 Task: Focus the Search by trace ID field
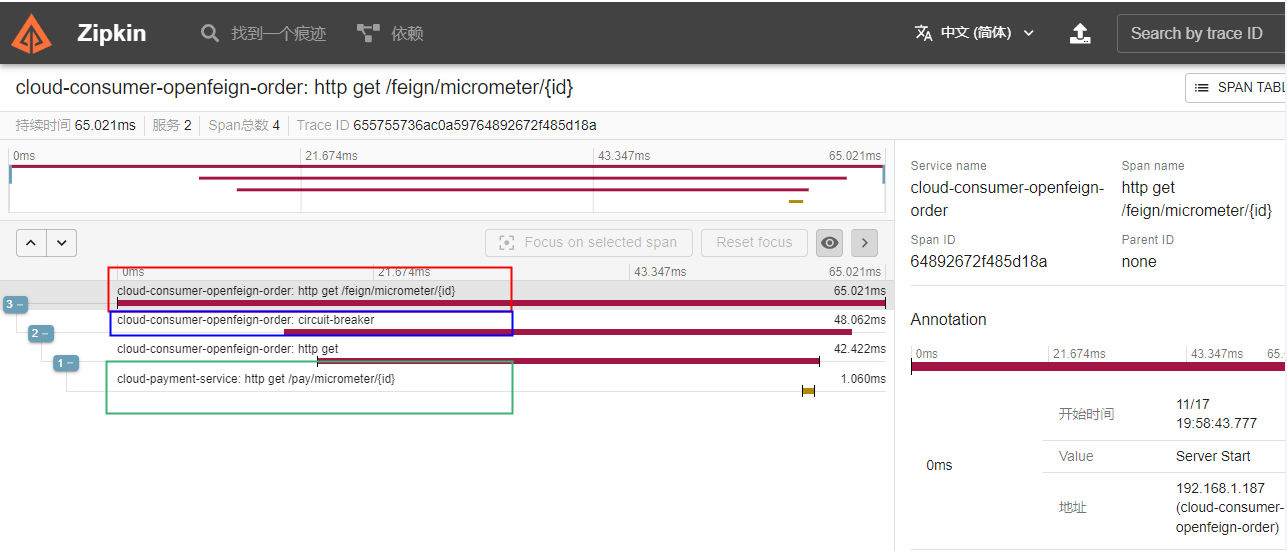[x=1202, y=33]
